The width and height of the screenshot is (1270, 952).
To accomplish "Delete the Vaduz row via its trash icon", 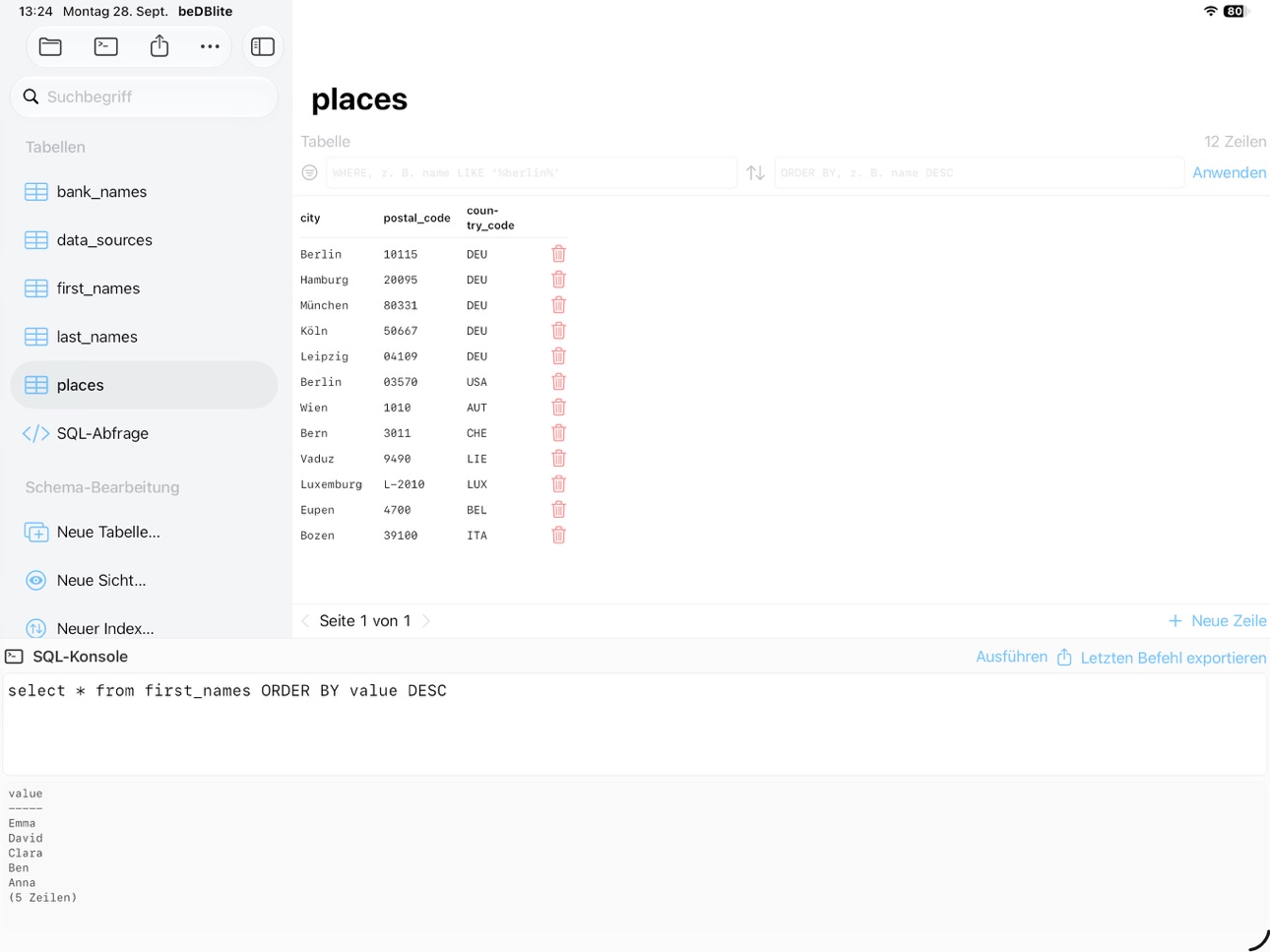I will click(558, 459).
